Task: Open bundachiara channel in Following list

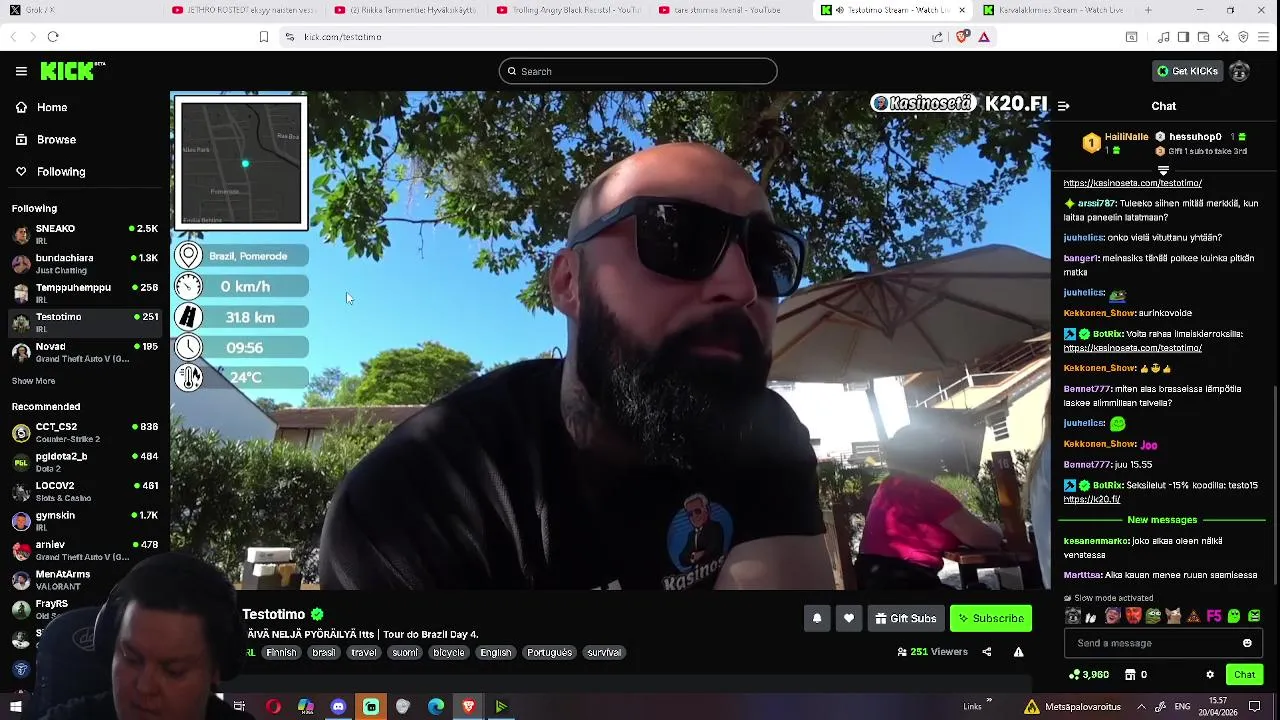Action: [85, 263]
